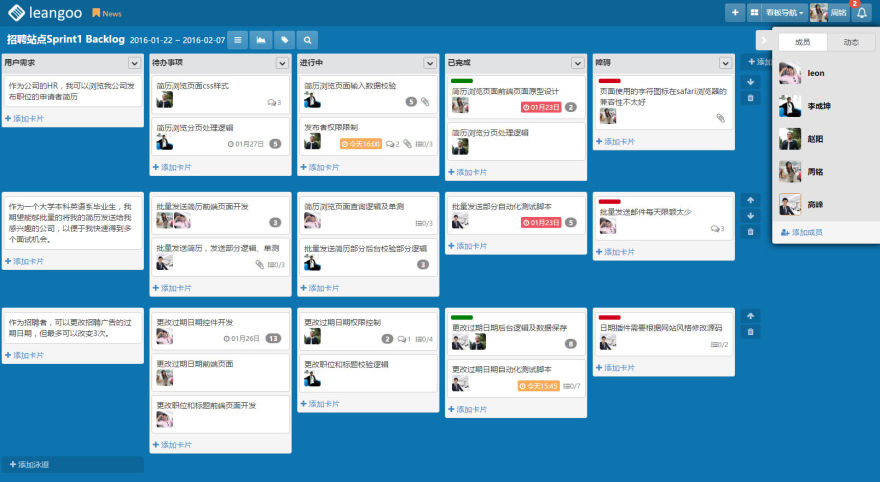Click the leangoo logo
Image resolution: width=880 pixels, height=482 pixels.
coord(44,13)
